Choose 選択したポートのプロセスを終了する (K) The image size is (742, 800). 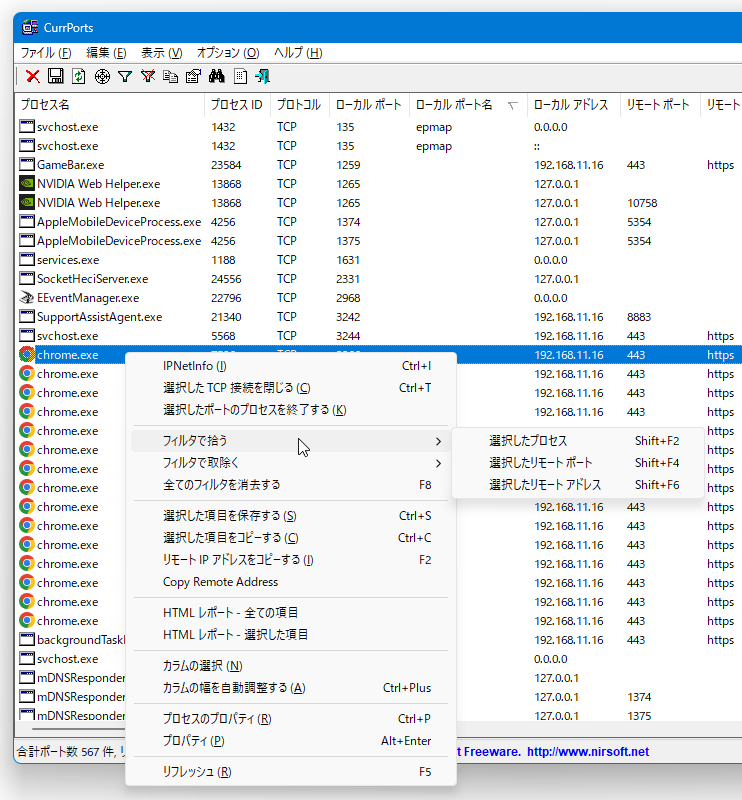click(291, 410)
